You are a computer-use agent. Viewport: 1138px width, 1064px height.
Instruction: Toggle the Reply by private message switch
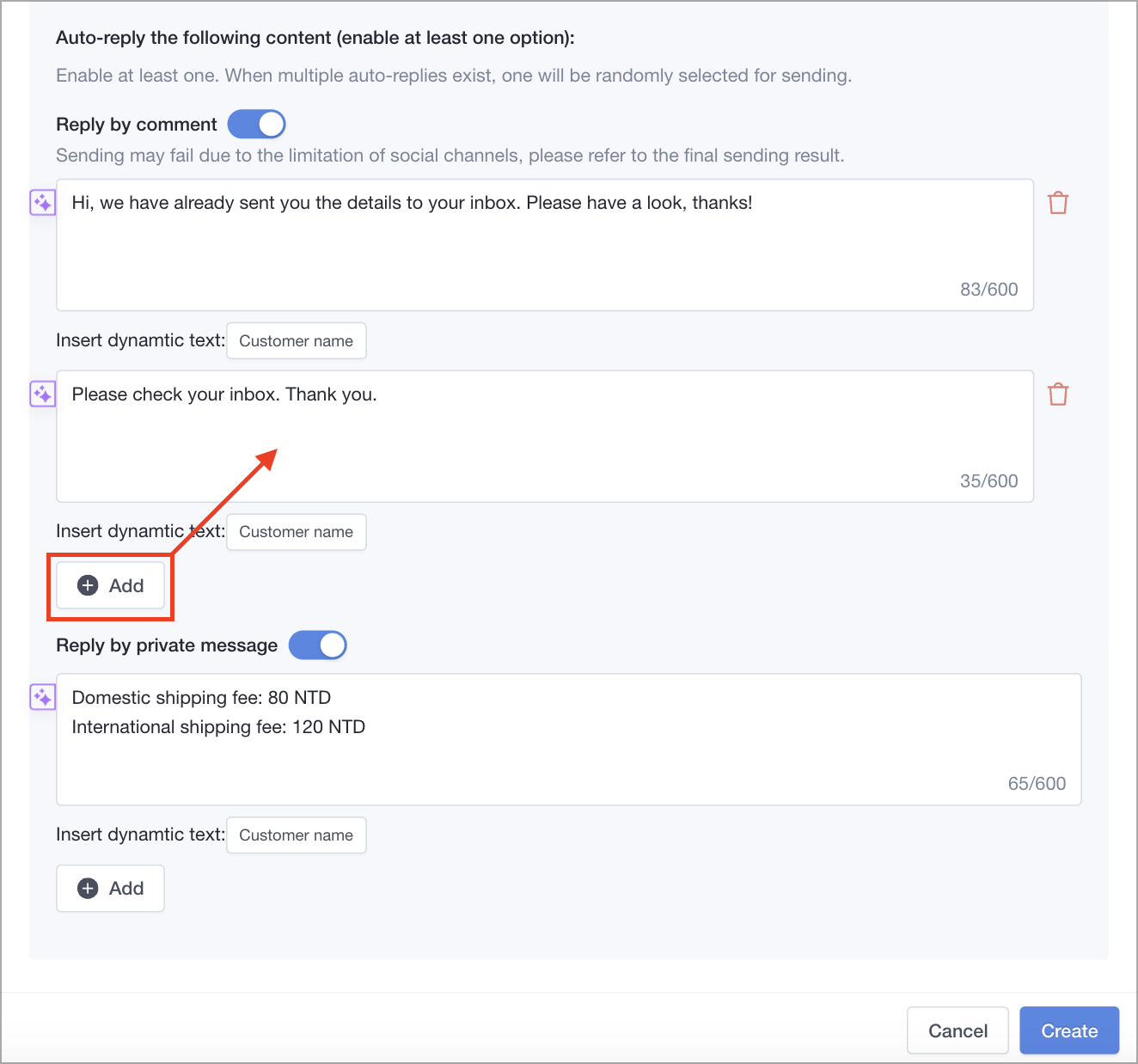click(317, 645)
